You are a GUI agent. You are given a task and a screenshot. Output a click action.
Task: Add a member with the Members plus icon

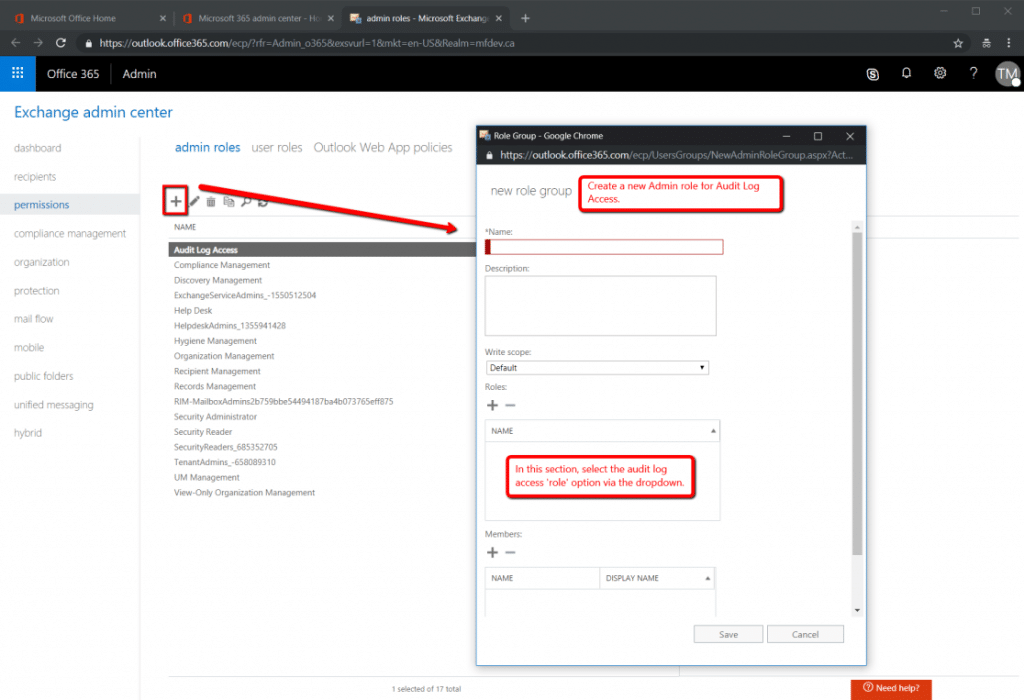pos(492,552)
